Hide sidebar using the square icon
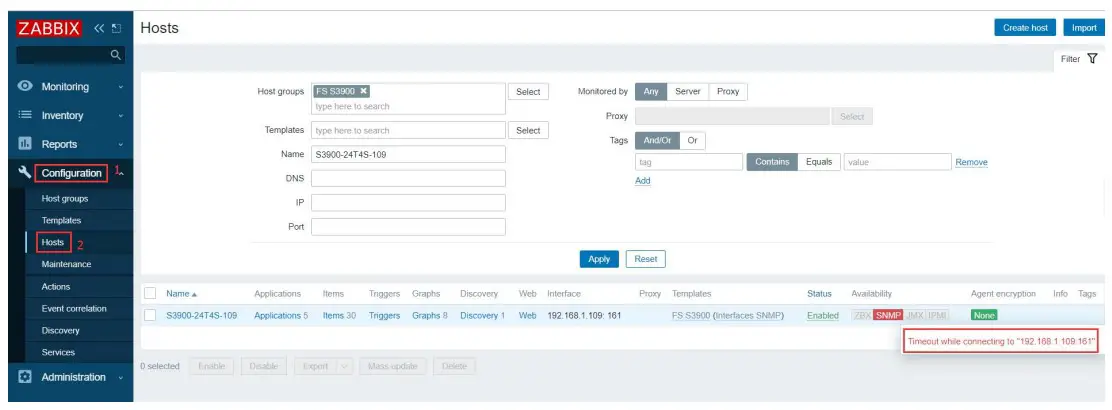 (117, 28)
